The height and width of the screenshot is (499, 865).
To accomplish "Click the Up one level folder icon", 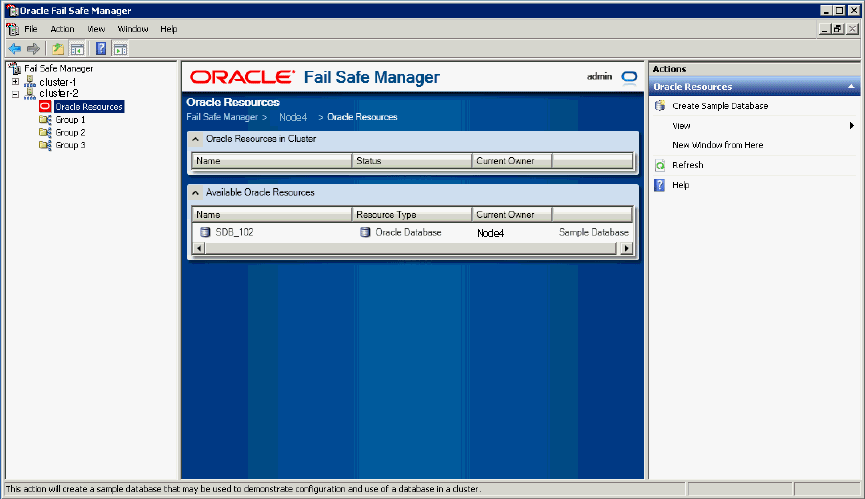I will pyautogui.click(x=57, y=49).
